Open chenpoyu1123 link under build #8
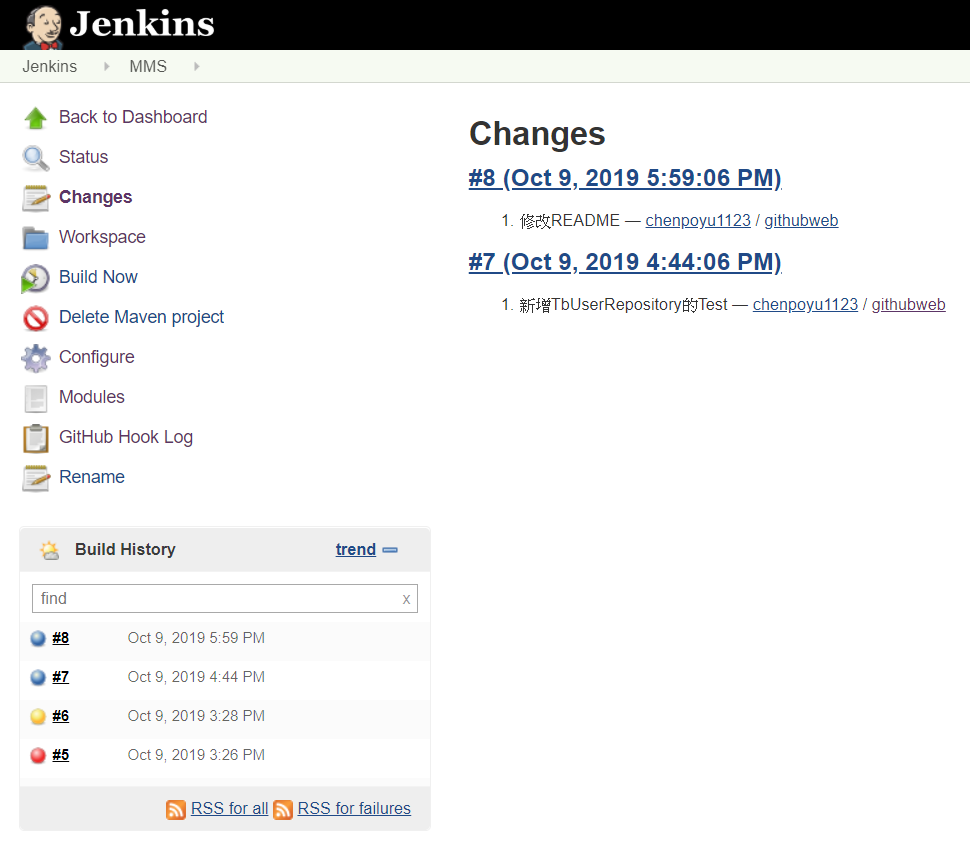The height and width of the screenshot is (851, 970). click(x=698, y=220)
